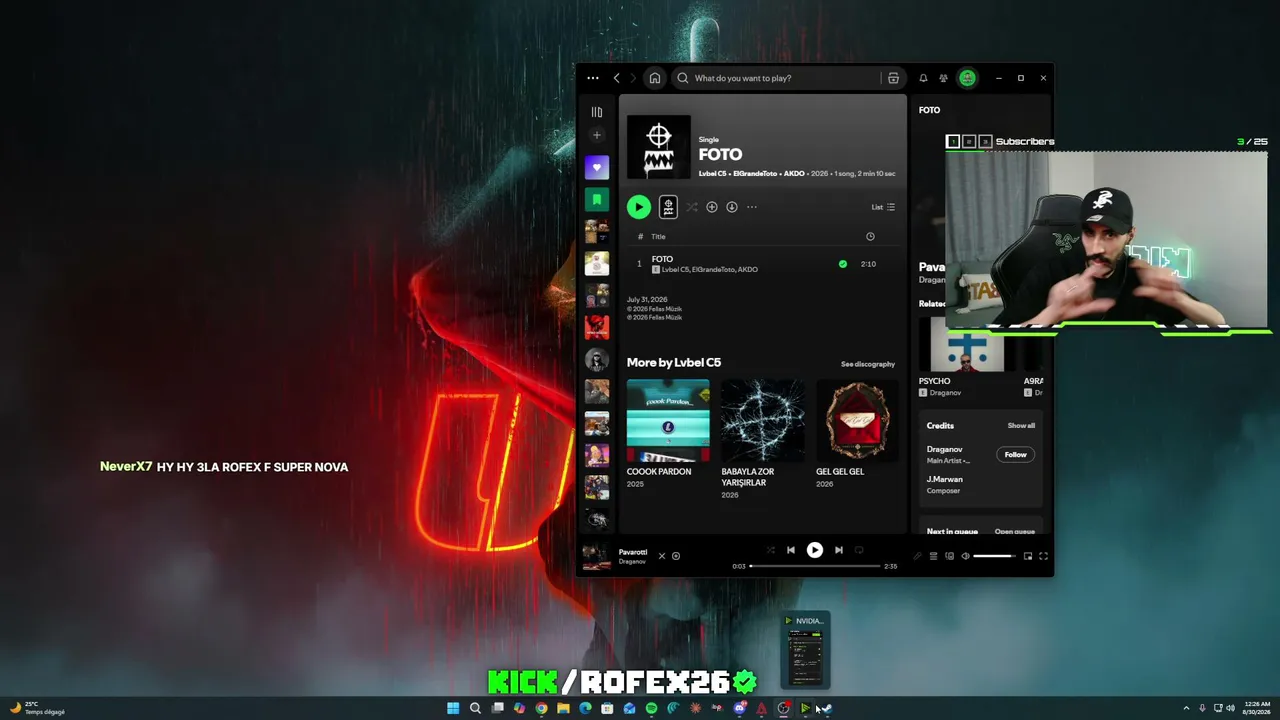Add FOTO single to Your Library
The width and height of the screenshot is (1280, 720).
712,207
